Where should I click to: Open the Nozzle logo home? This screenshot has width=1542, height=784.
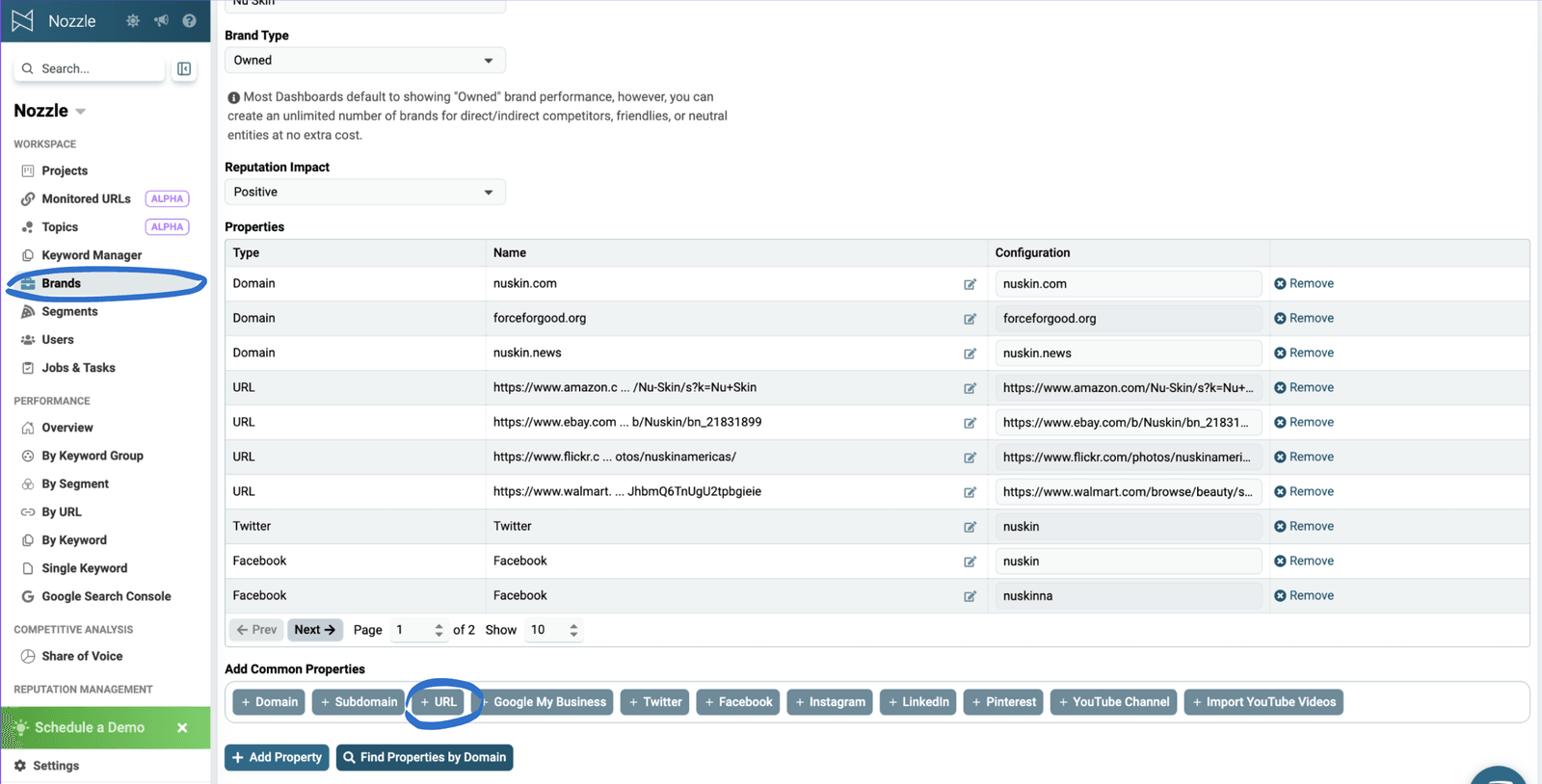click(22, 20)
